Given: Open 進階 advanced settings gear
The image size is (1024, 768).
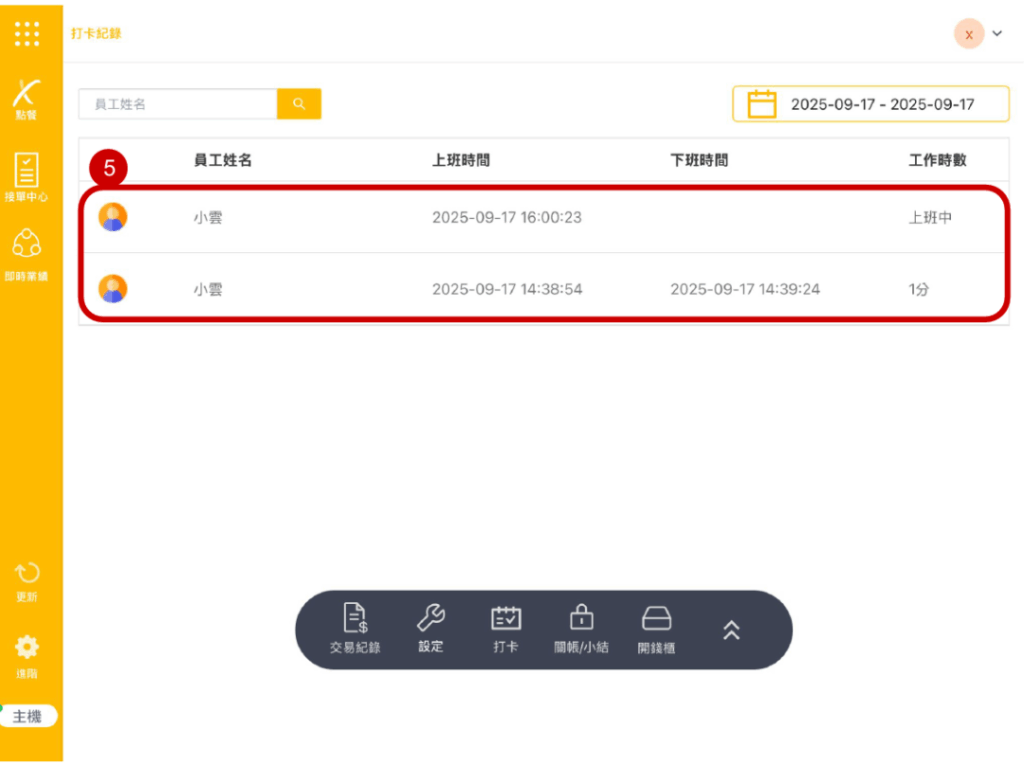Looking at the screenshot, I should pyautogui.click(x=27, y=655).
